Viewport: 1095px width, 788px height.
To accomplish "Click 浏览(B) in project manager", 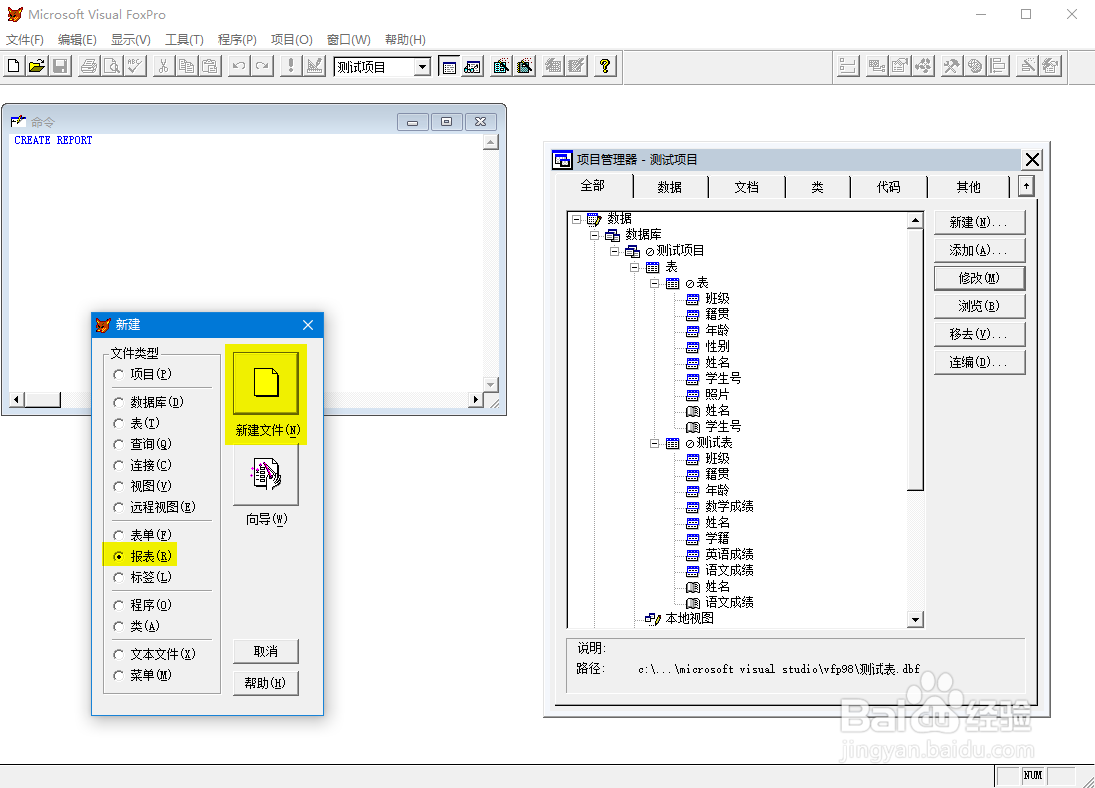I will point(979,306).
